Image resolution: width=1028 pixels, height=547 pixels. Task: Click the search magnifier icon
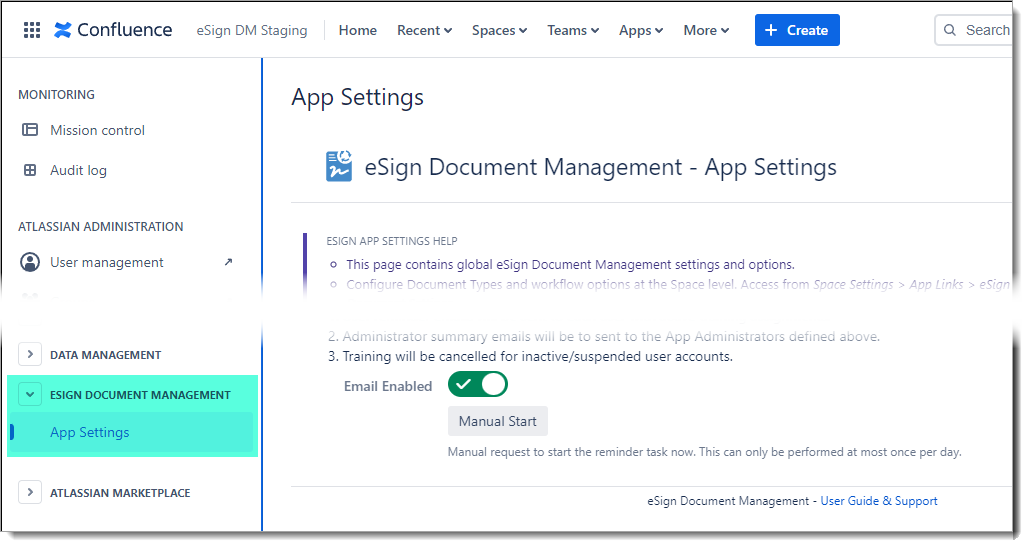(951, 30)
